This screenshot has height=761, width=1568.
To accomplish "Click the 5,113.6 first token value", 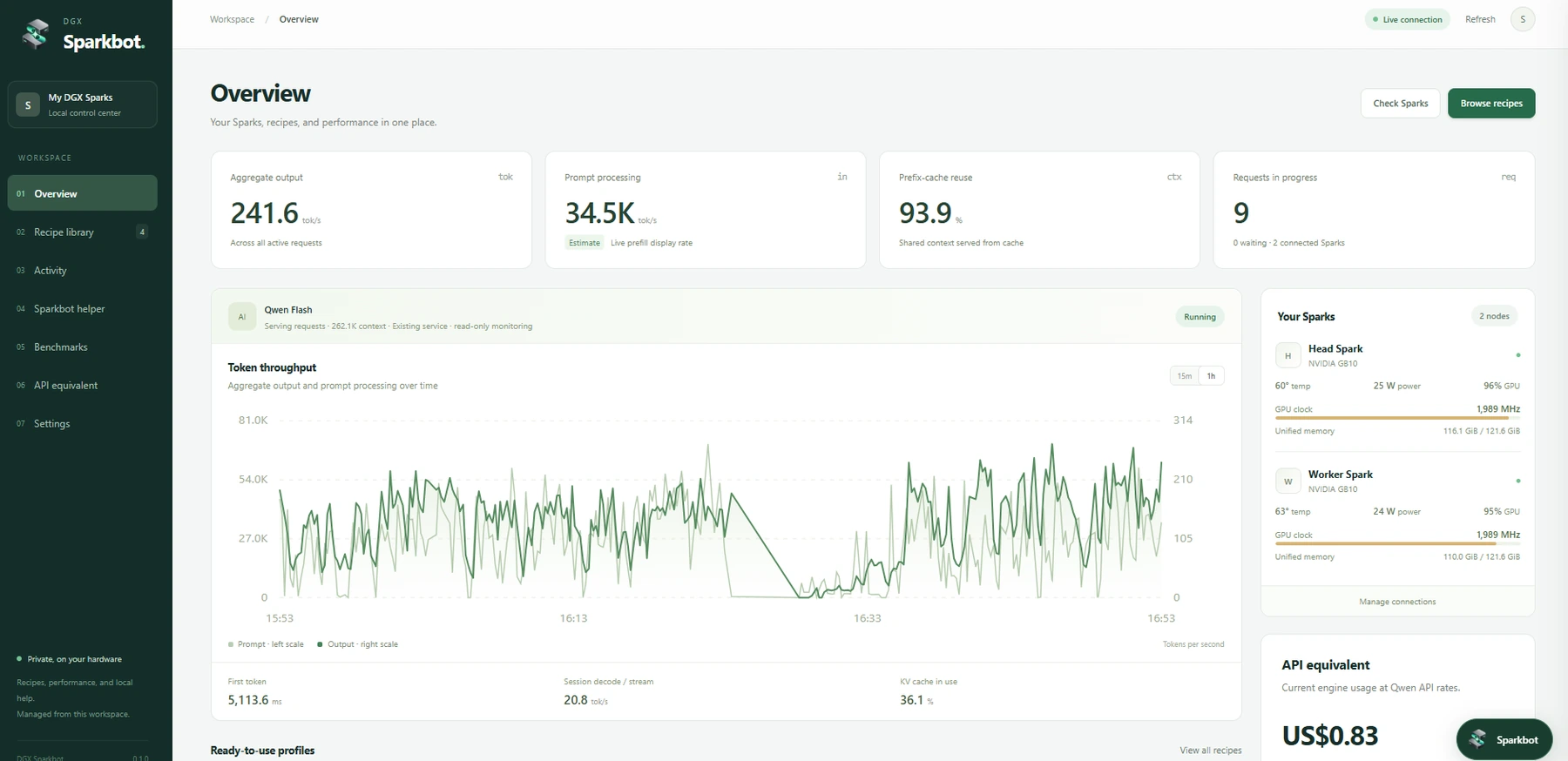I will click(x=248, y=700).
